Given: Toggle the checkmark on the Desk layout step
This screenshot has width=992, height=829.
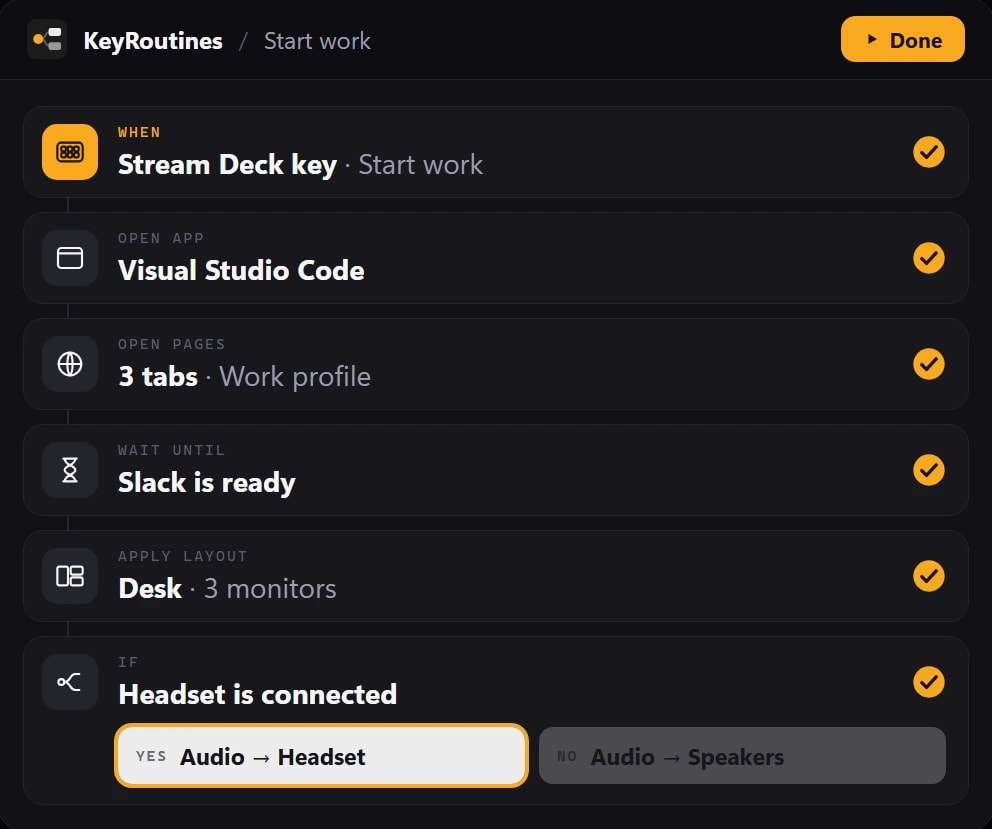Looking at the screenshot, I should coord(928,576).
